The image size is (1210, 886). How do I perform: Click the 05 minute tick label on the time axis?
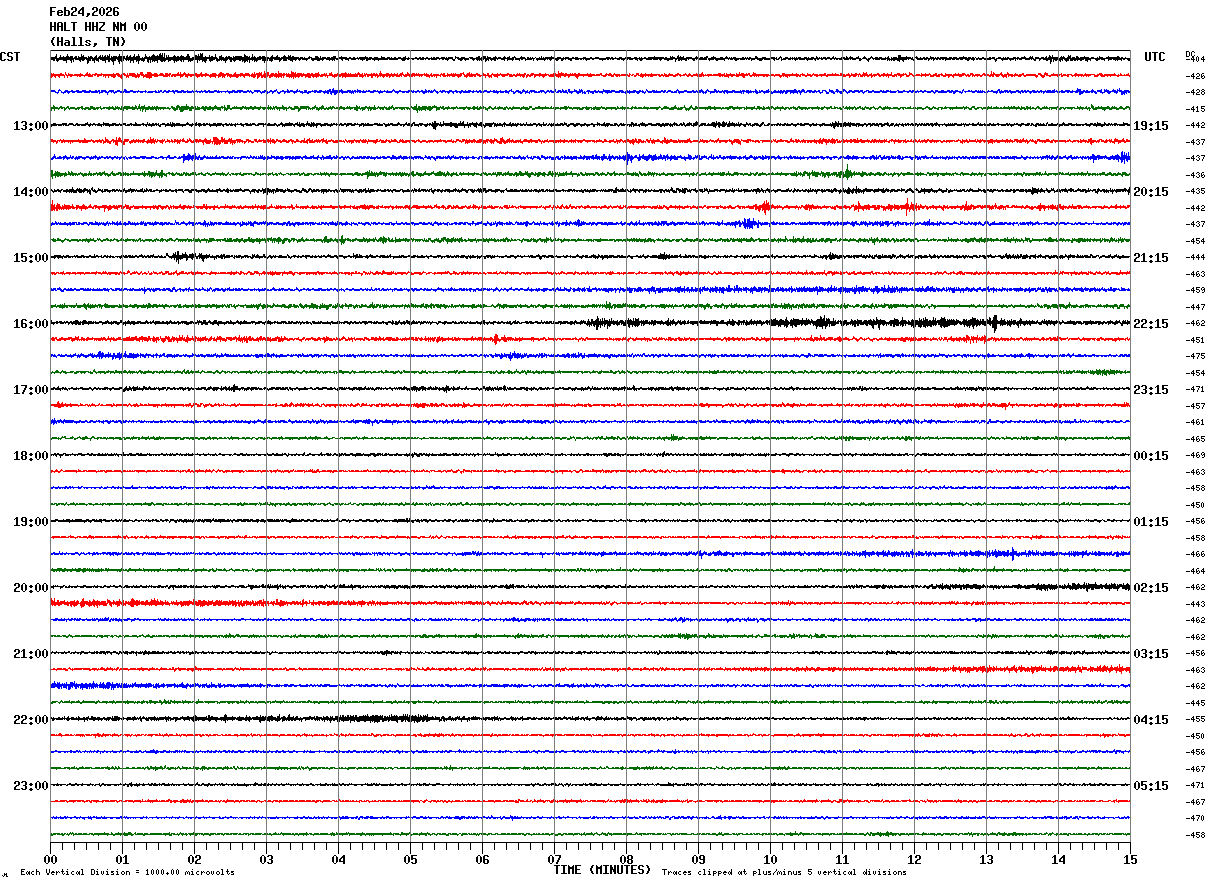coord(410,859)
